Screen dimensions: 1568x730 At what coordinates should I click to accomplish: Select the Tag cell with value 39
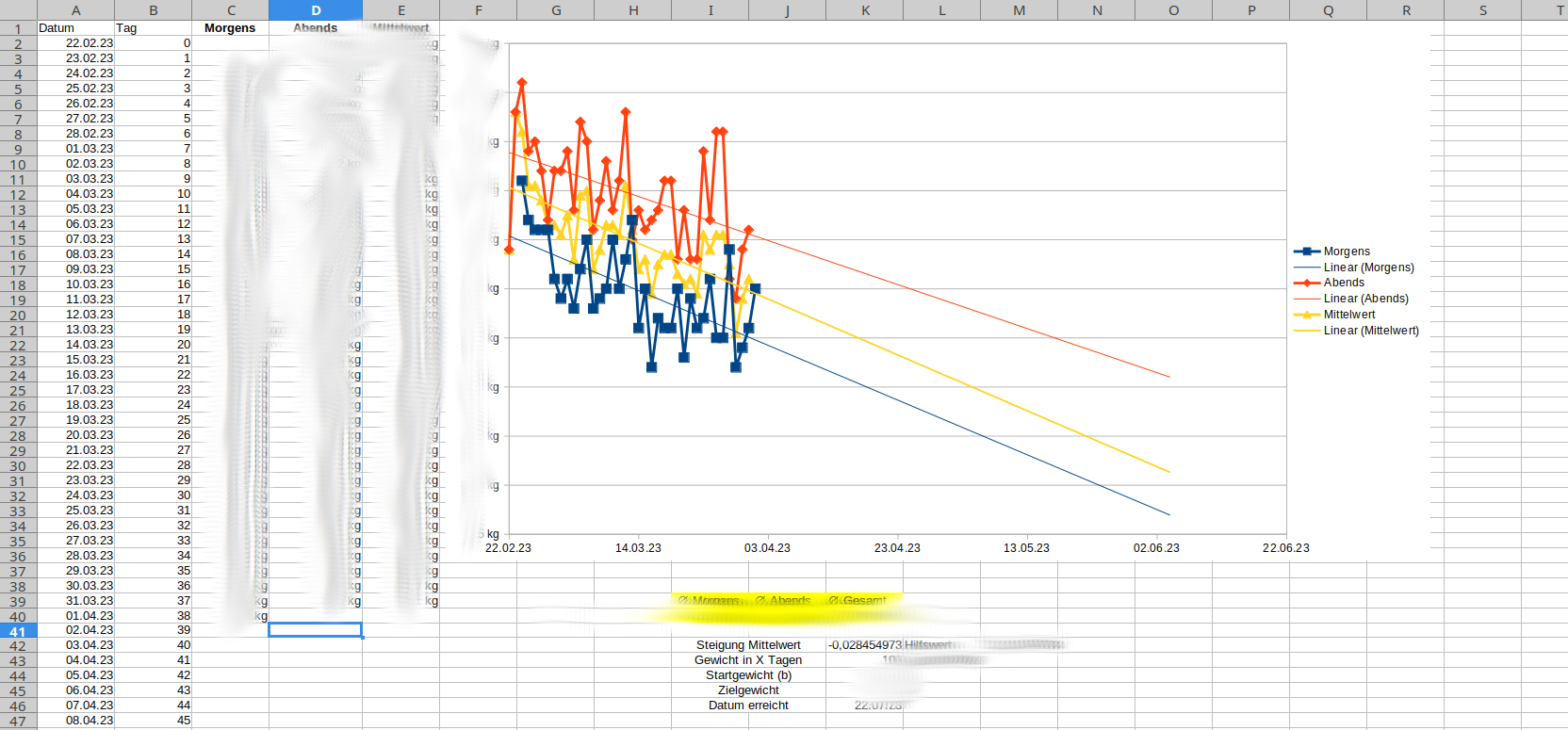tap(153, 630)
